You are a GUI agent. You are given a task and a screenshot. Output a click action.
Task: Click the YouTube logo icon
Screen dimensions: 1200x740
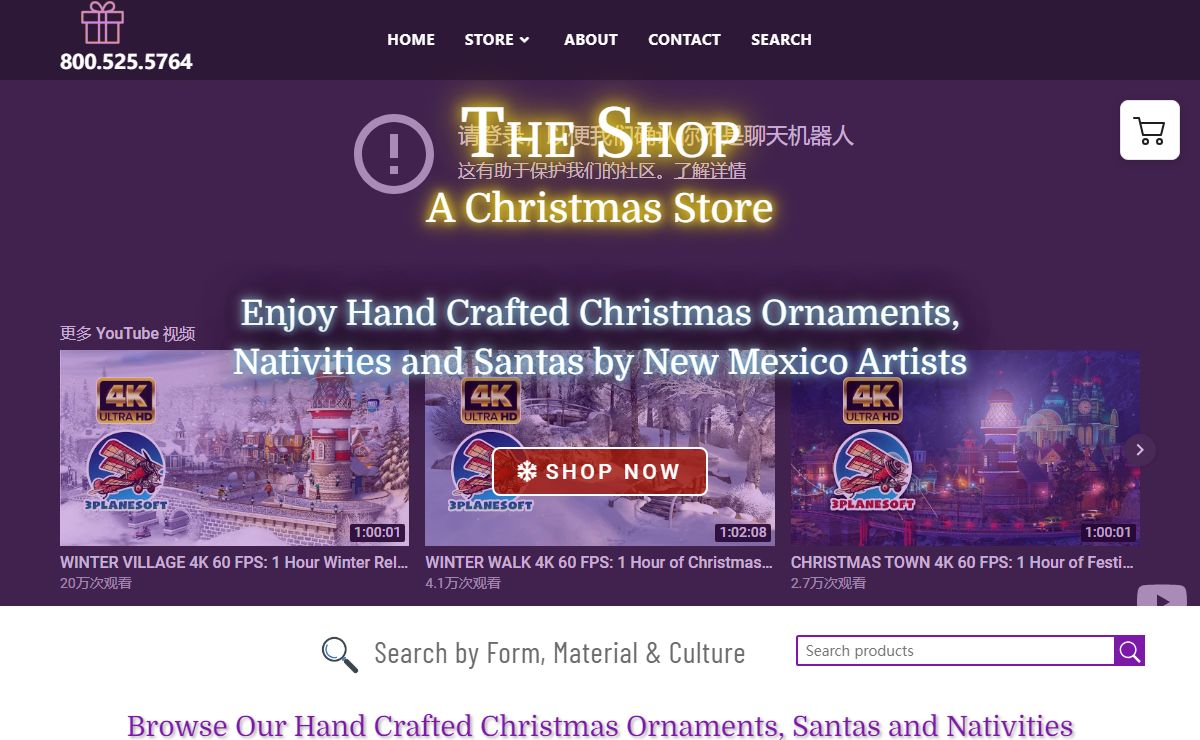click(x=1162, y=599)
